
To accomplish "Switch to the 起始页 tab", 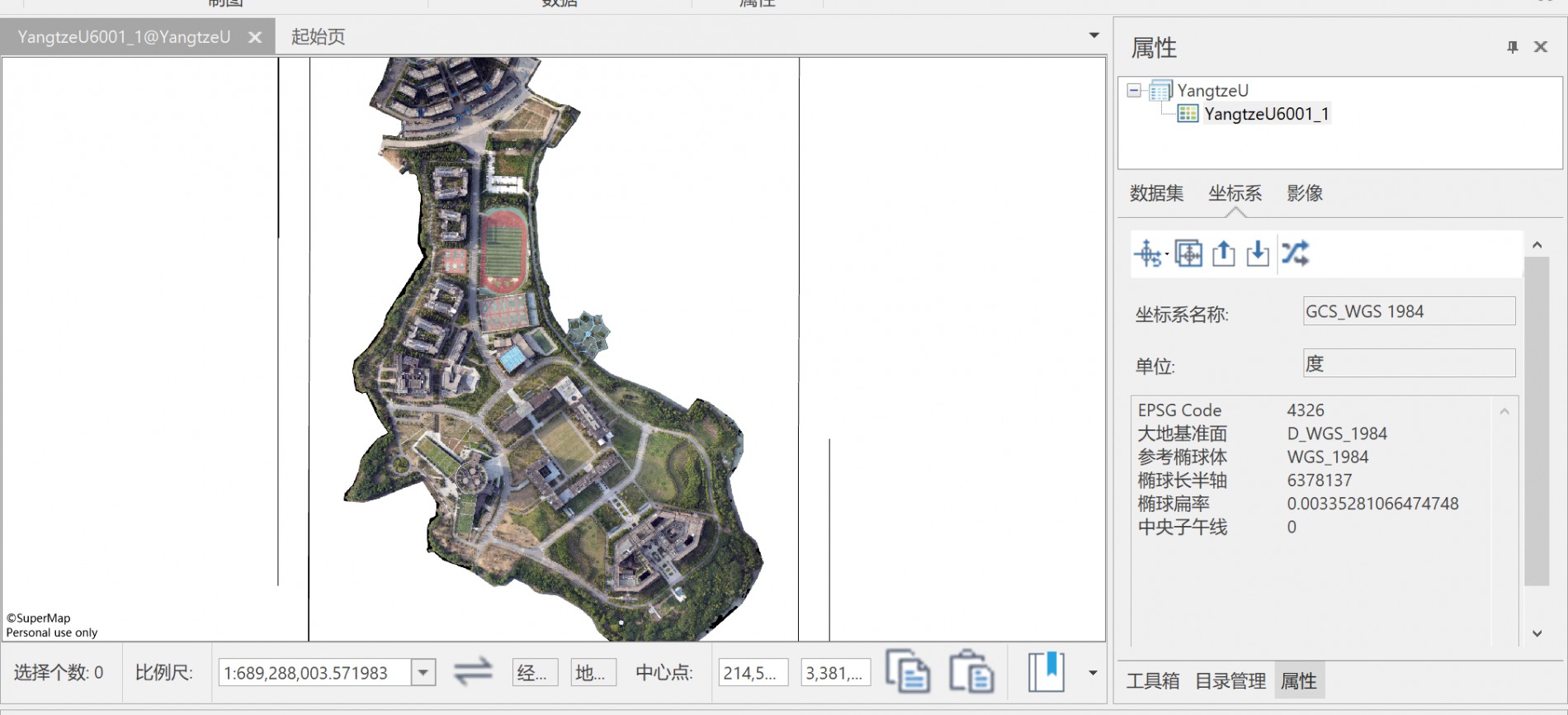I will [x=318, y=36].
